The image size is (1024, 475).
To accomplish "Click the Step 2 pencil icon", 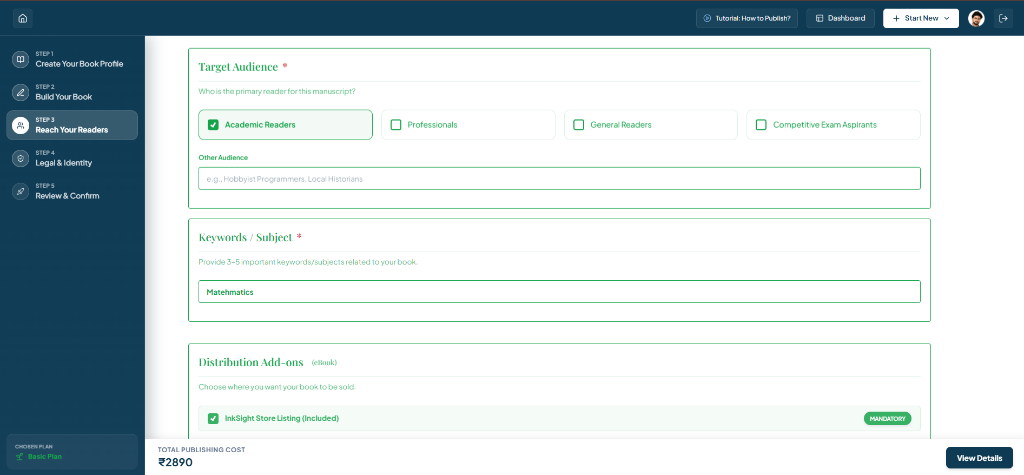I will pos(21,92).
